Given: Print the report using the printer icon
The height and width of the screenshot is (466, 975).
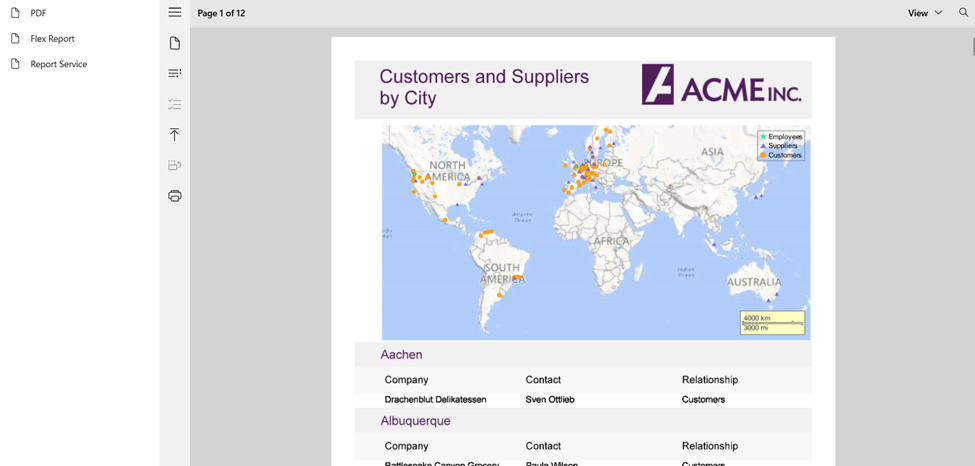Looking at the screenshot, I should tap(175, 196).
